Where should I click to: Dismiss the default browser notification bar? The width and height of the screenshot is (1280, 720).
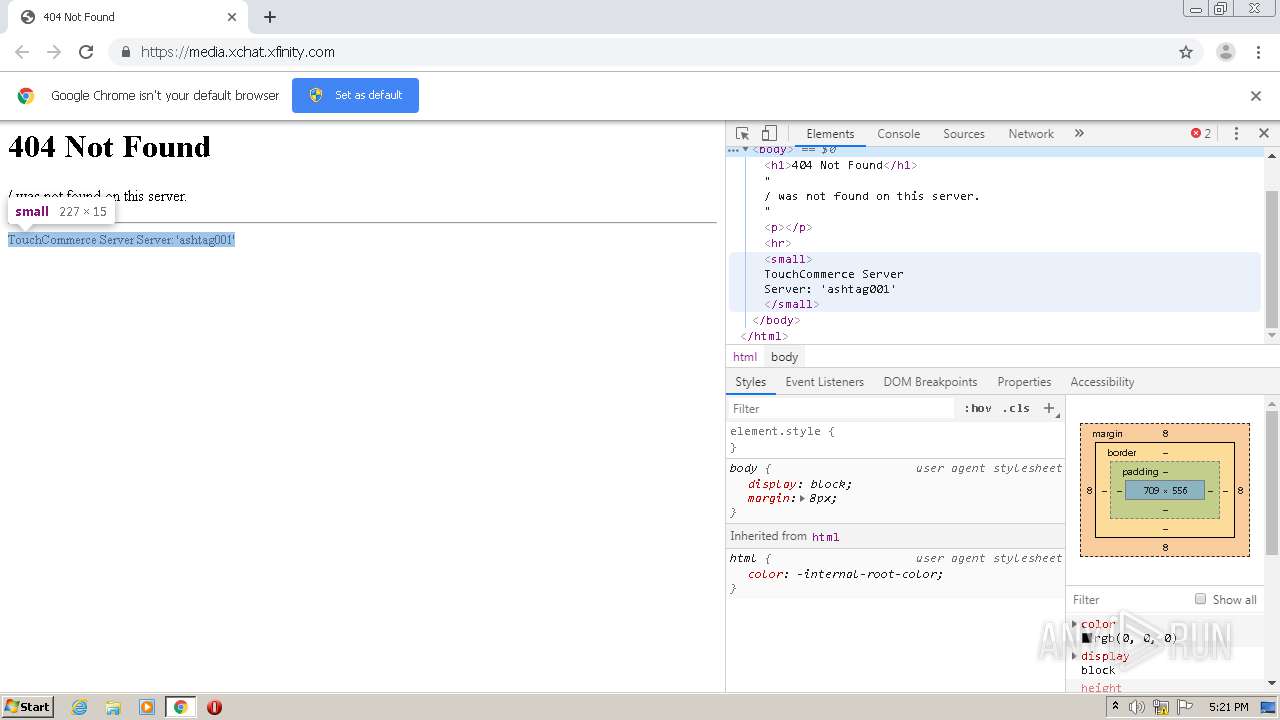pyautogui.click(x=1256, y=96)
